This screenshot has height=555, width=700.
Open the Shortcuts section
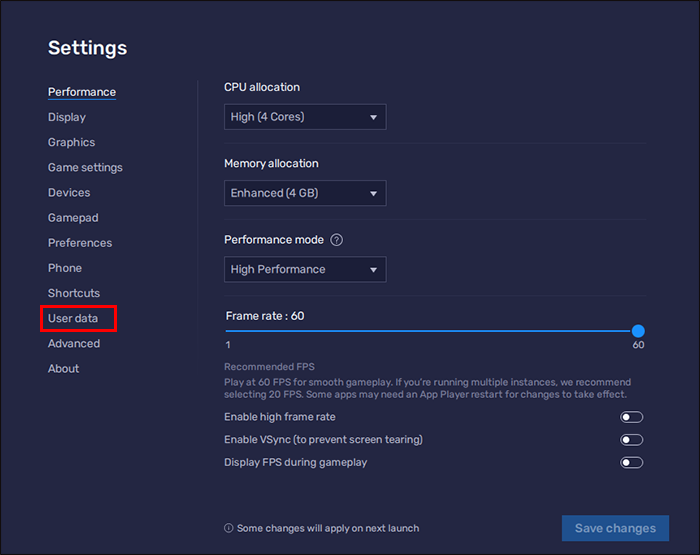(74, 293)
